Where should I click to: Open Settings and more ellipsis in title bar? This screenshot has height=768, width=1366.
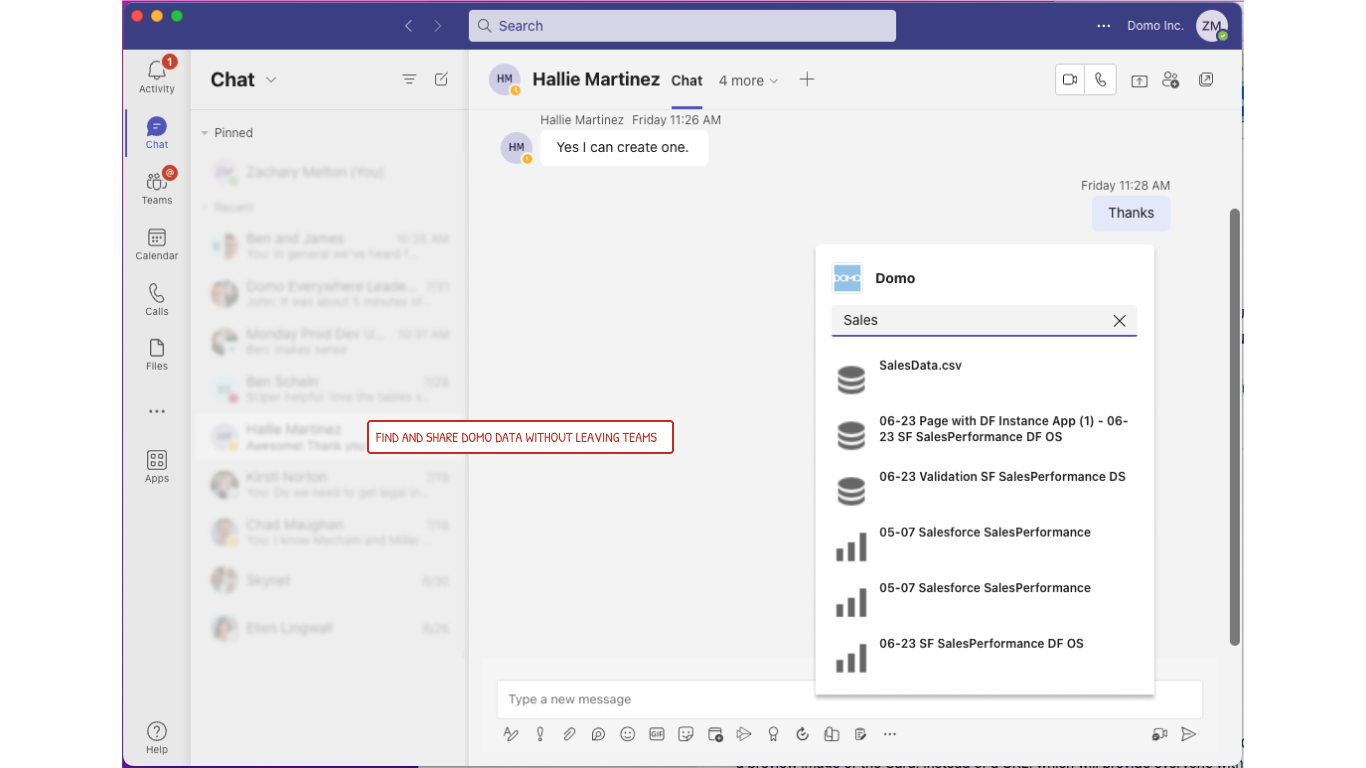pyautogui.click(x=1103, y=26)
